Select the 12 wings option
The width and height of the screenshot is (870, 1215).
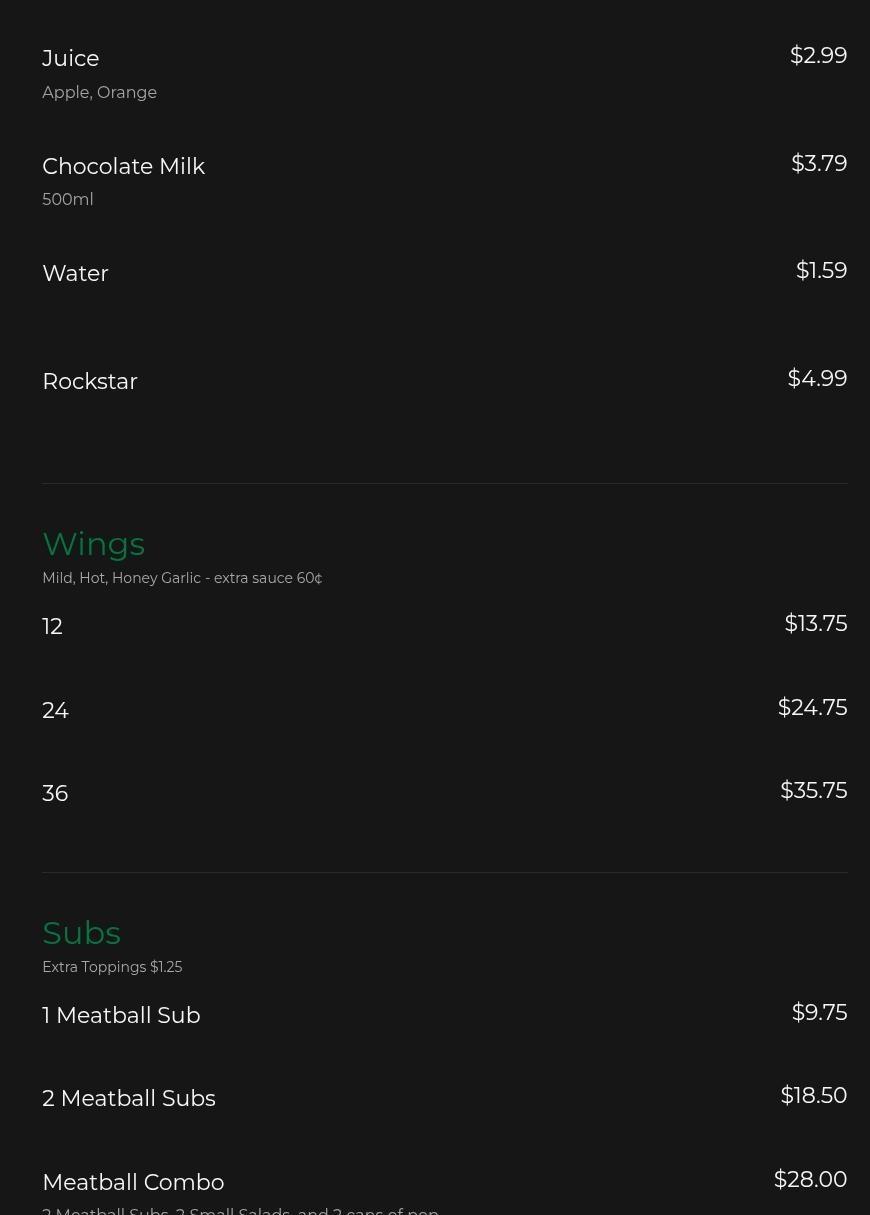52,627
